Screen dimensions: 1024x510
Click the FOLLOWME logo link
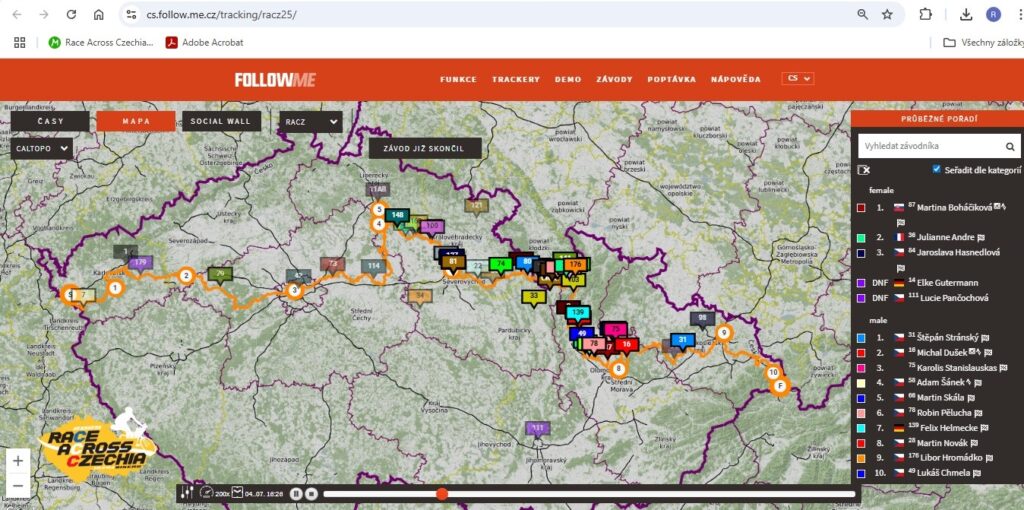click(x=273, y=80)
